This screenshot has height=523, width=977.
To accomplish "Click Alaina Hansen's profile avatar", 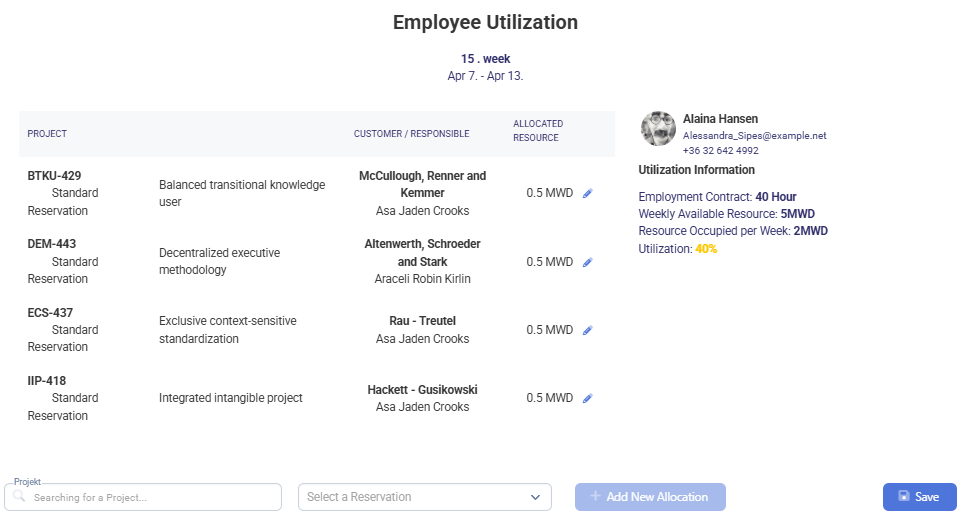I will (x=658, y=129).
